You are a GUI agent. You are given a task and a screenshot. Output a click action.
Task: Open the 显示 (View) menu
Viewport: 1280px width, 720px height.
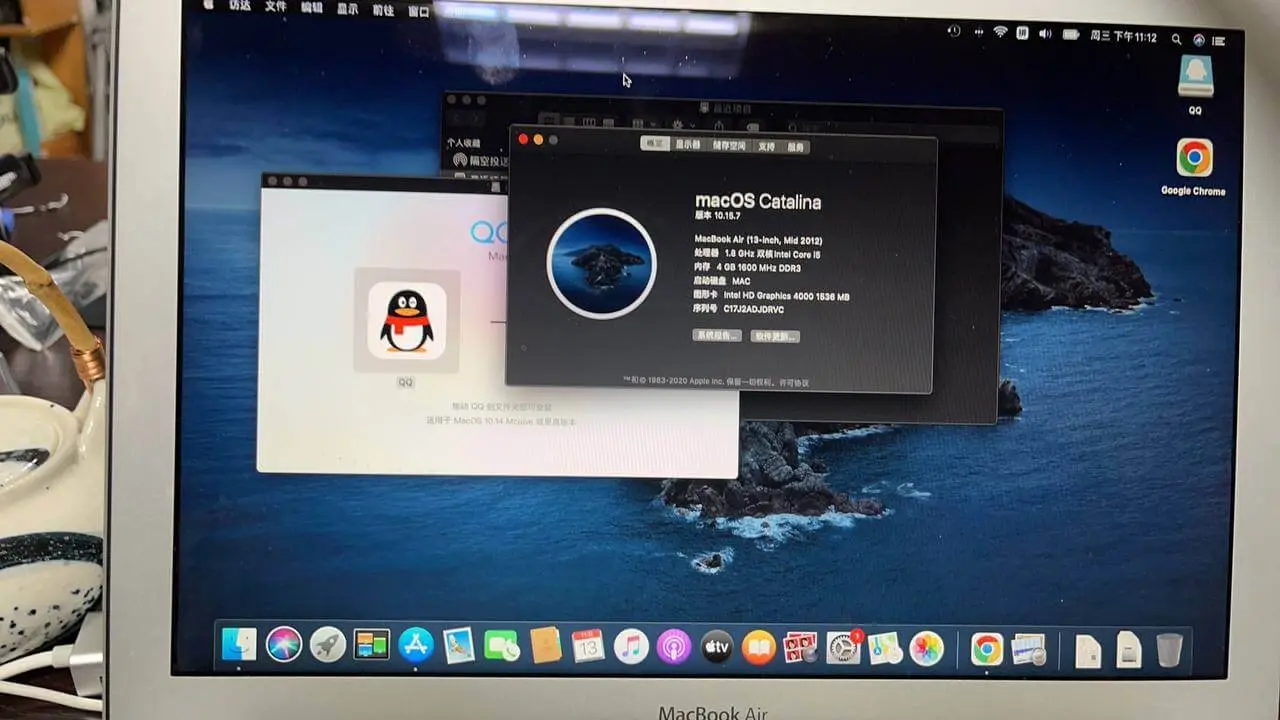coord(347,9)
